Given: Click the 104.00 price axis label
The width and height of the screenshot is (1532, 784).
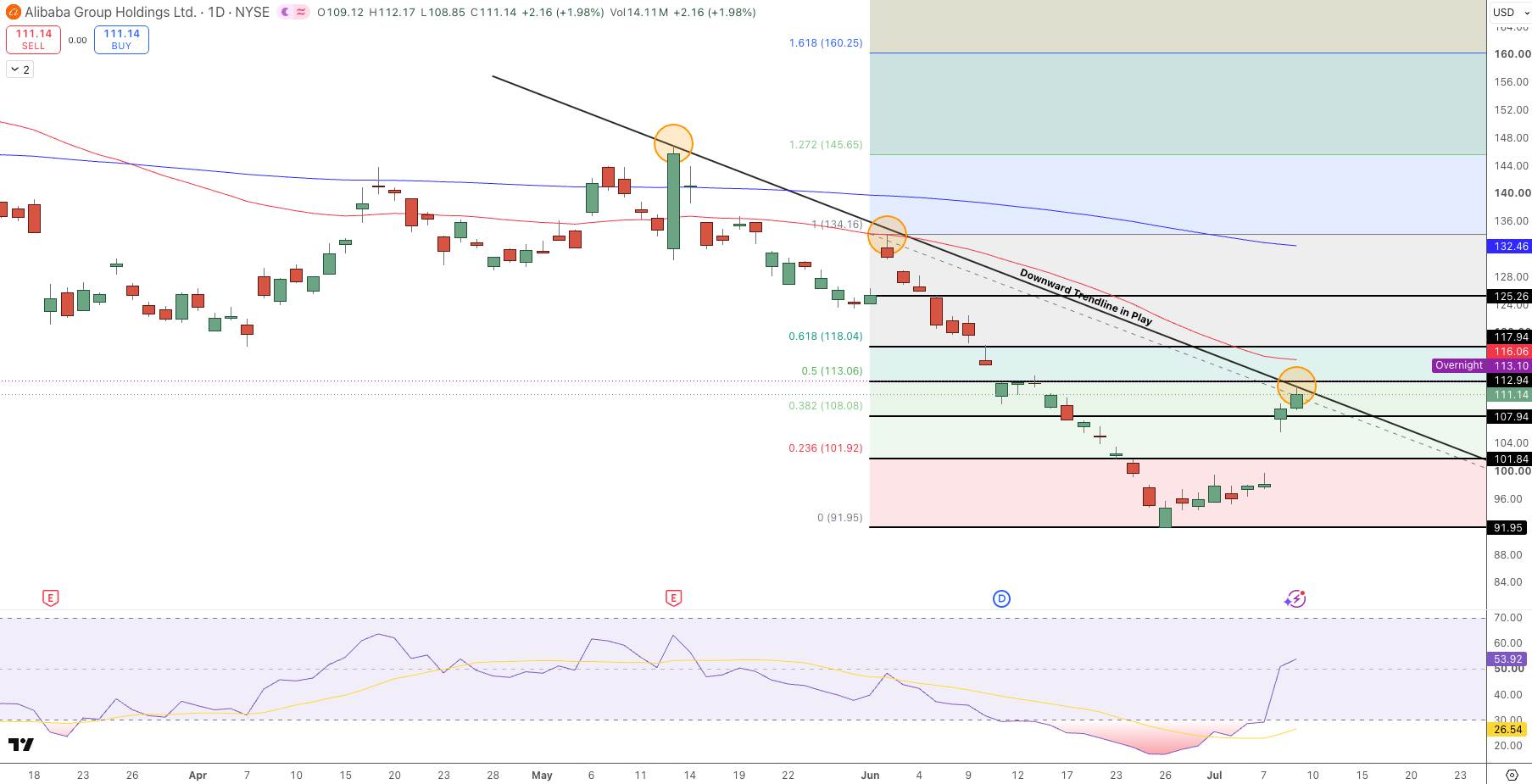Looking at the screenshot, I should [x=1512, y=442].
